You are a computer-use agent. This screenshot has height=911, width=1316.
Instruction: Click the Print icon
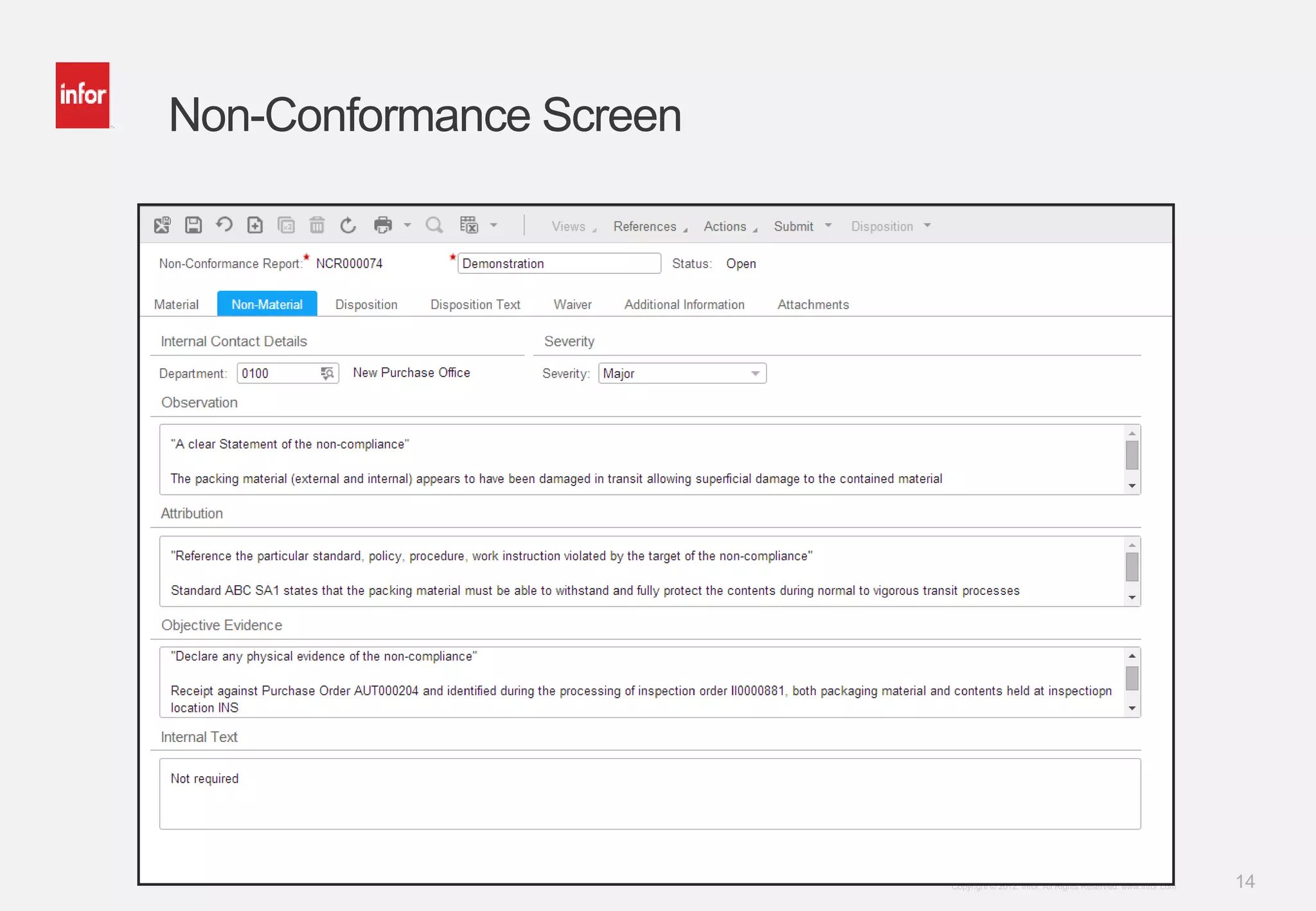(x=383, y=226)
